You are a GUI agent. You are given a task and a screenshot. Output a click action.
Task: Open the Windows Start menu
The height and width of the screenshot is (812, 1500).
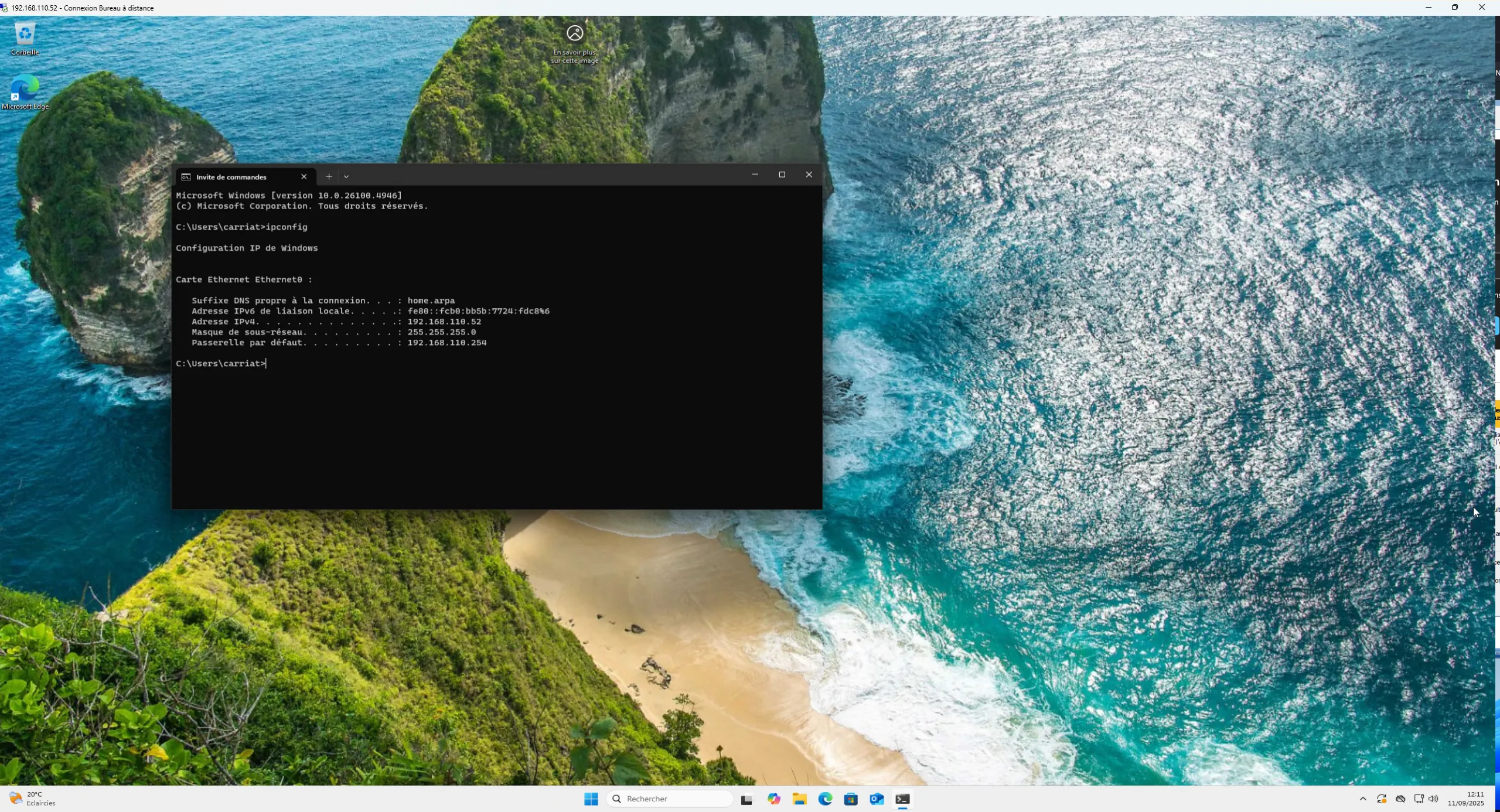point(591,799)
